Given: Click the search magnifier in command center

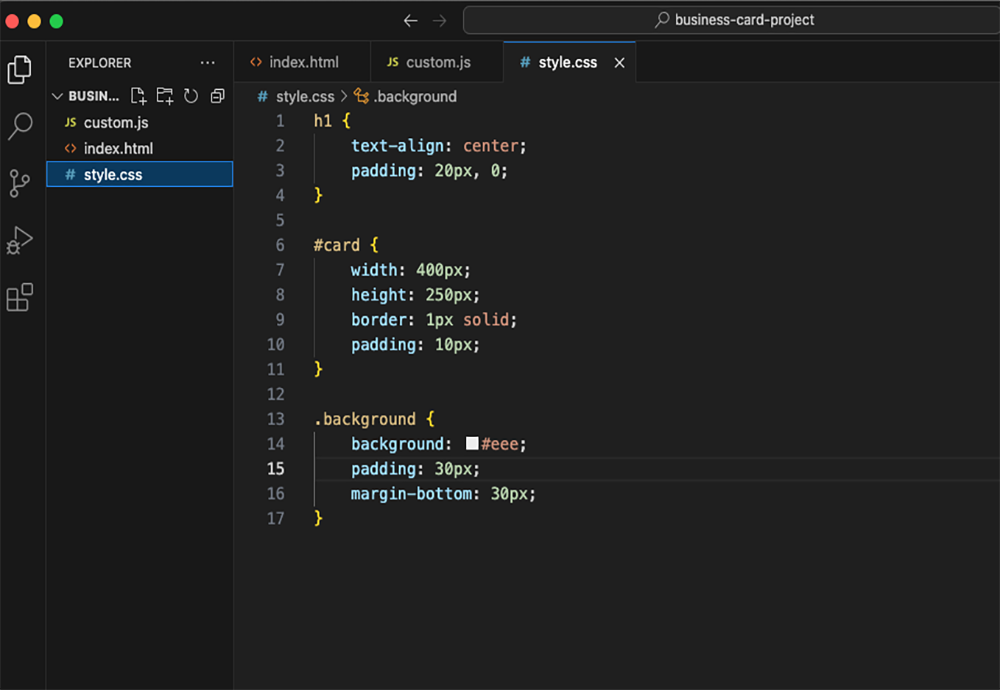Looking at the screenshot, I should (662, 20).
